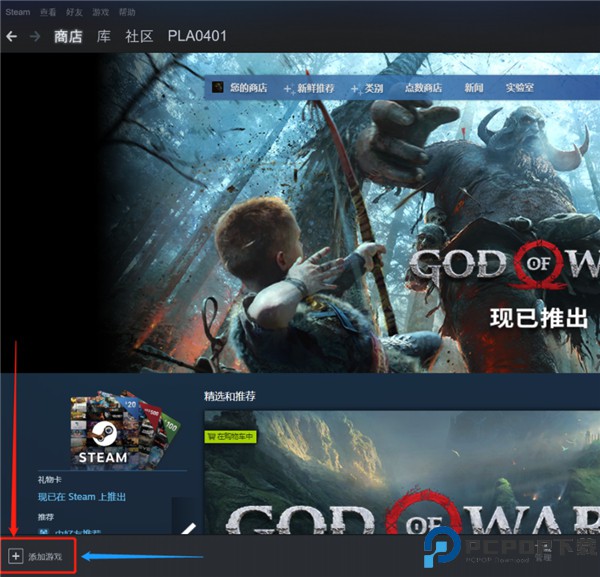Click the store avatar icon beside 您的商店

[x=218, y=88]
